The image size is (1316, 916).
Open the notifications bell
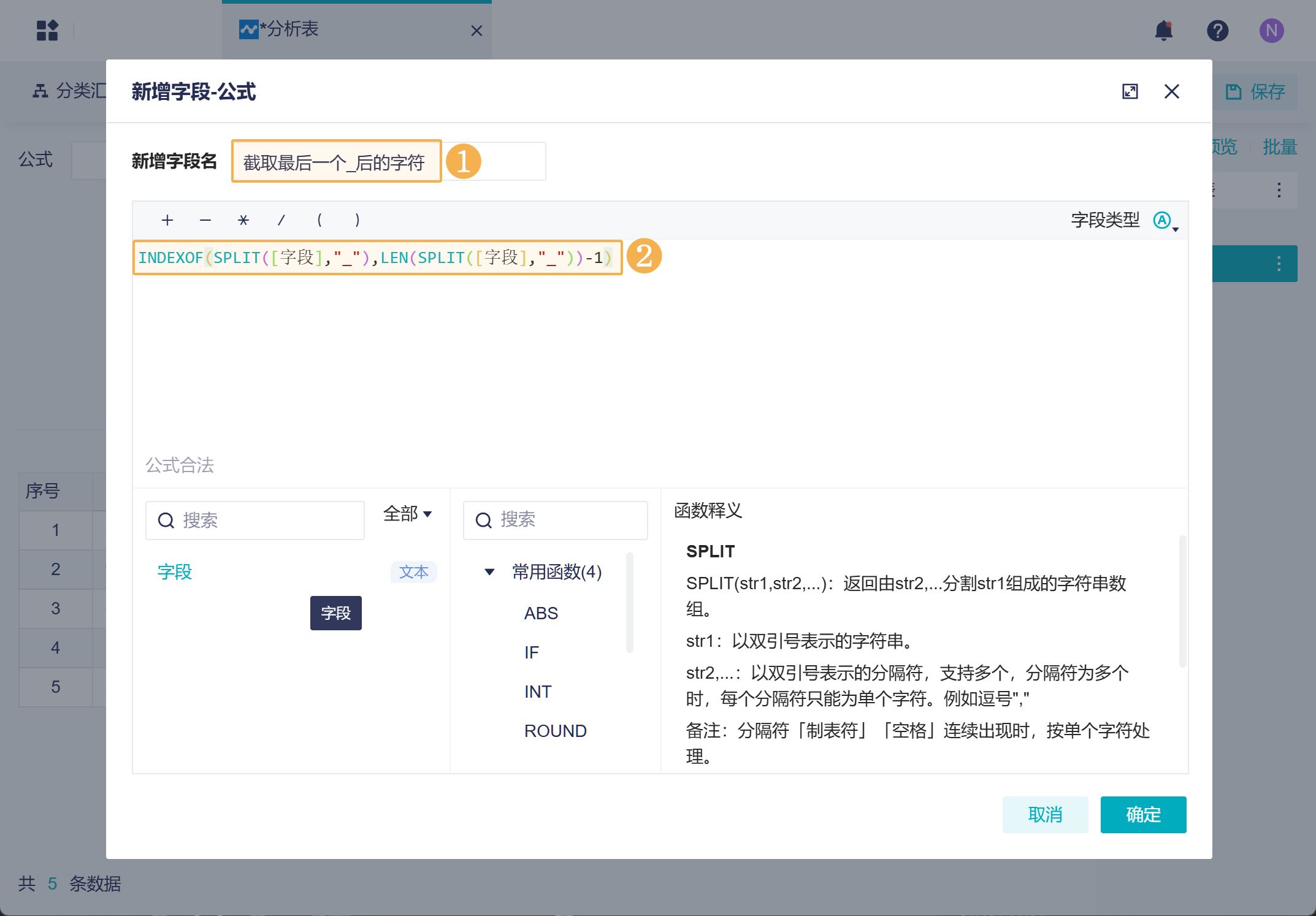tap(1163, 30)
